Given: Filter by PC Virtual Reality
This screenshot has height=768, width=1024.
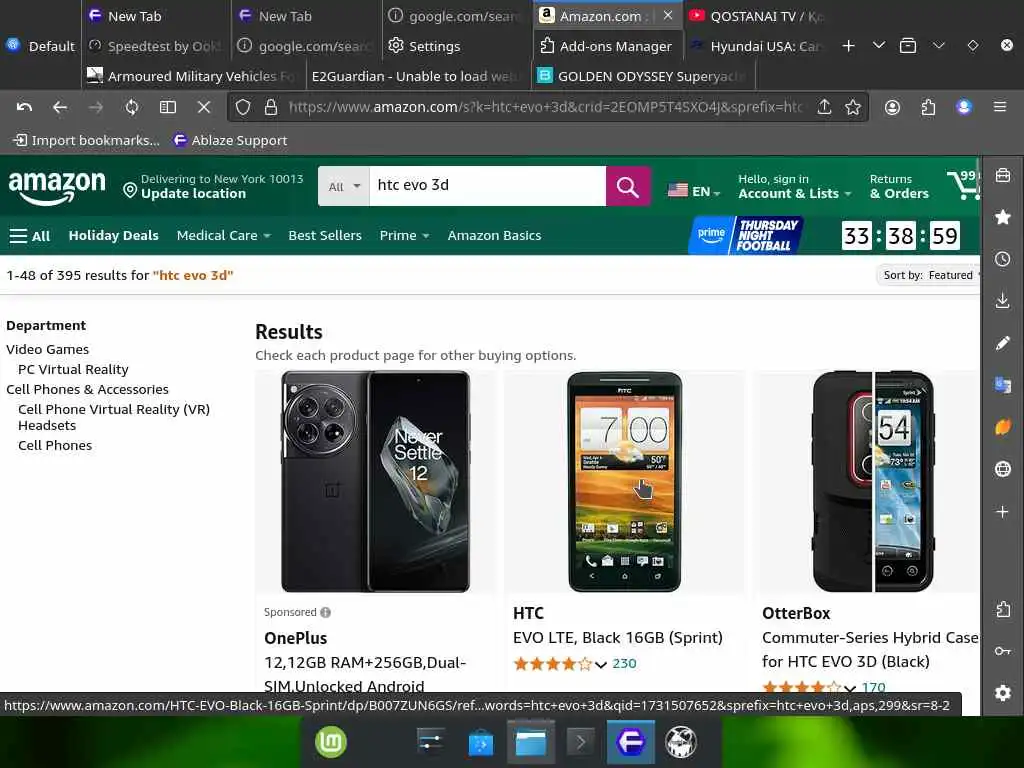Looking at the screenshot, I should click(73, 370).
